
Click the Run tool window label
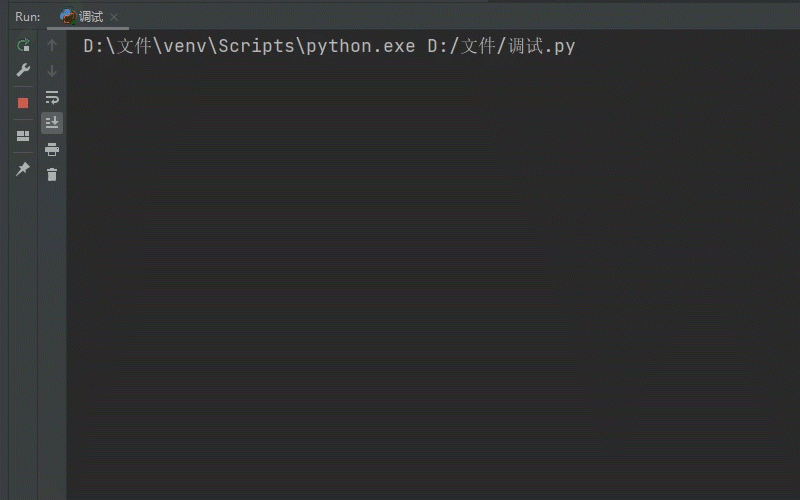click(x=27, y=17)
